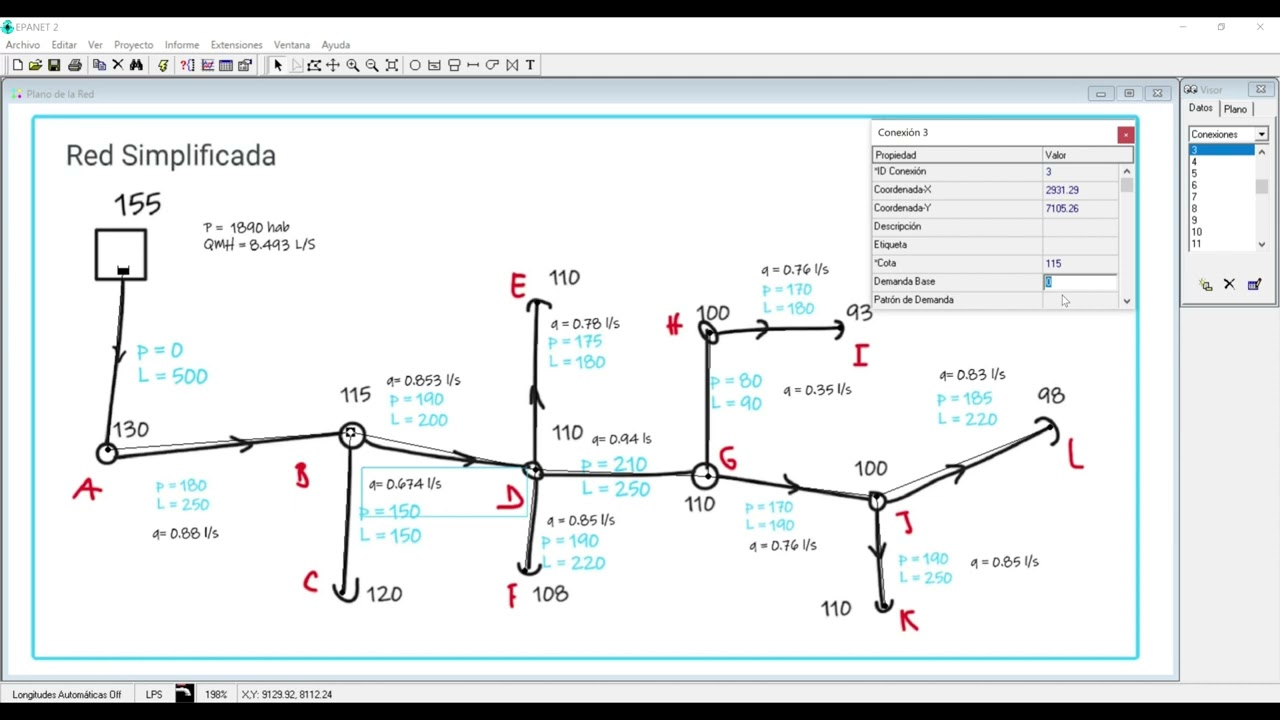Activate the Select Region tool

[x=314, y=65]
